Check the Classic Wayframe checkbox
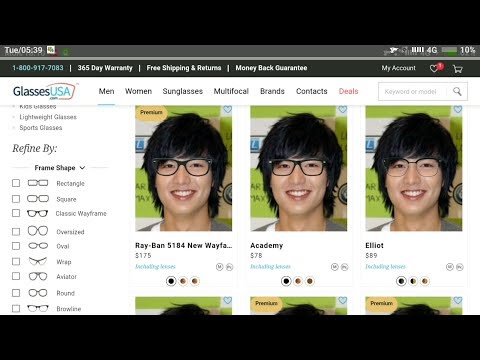 click(x=16, y=213)
